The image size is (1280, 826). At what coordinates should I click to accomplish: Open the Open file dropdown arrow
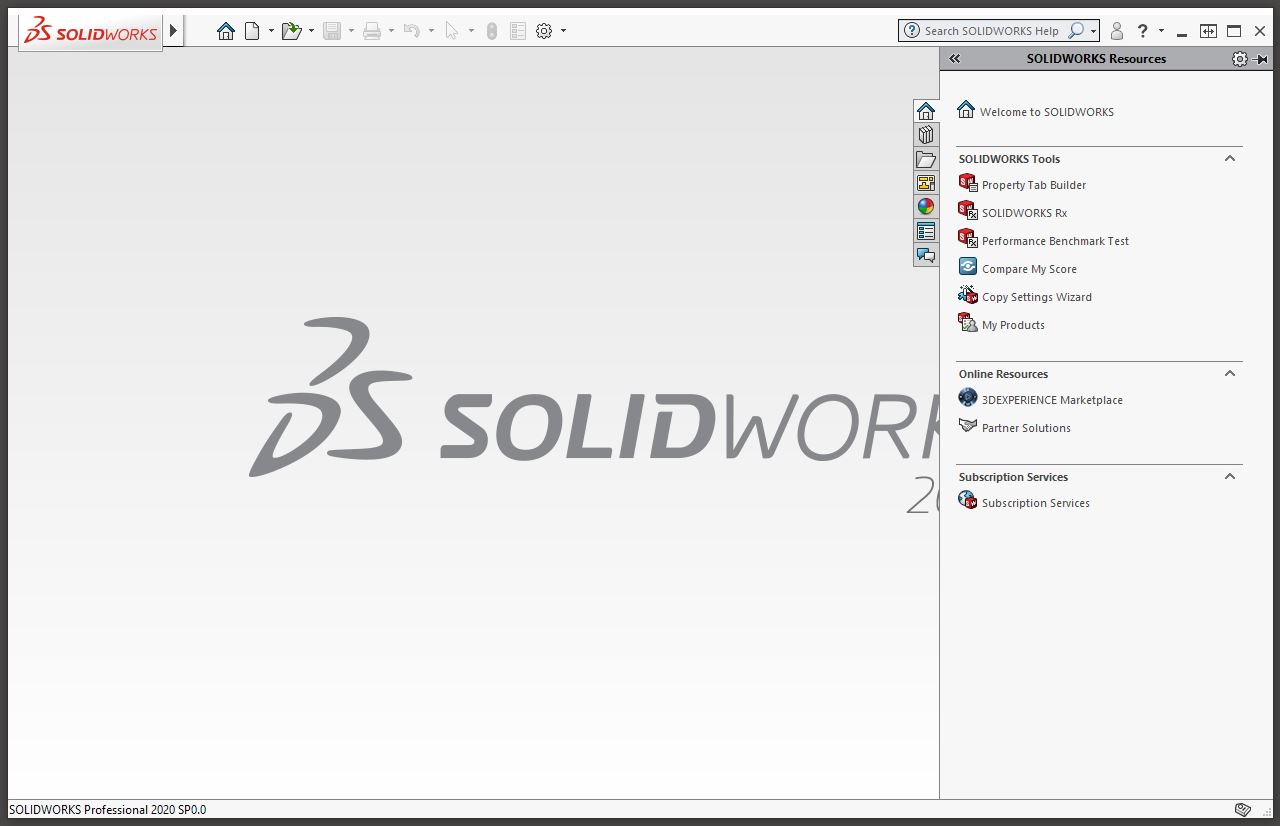point(311,31)
